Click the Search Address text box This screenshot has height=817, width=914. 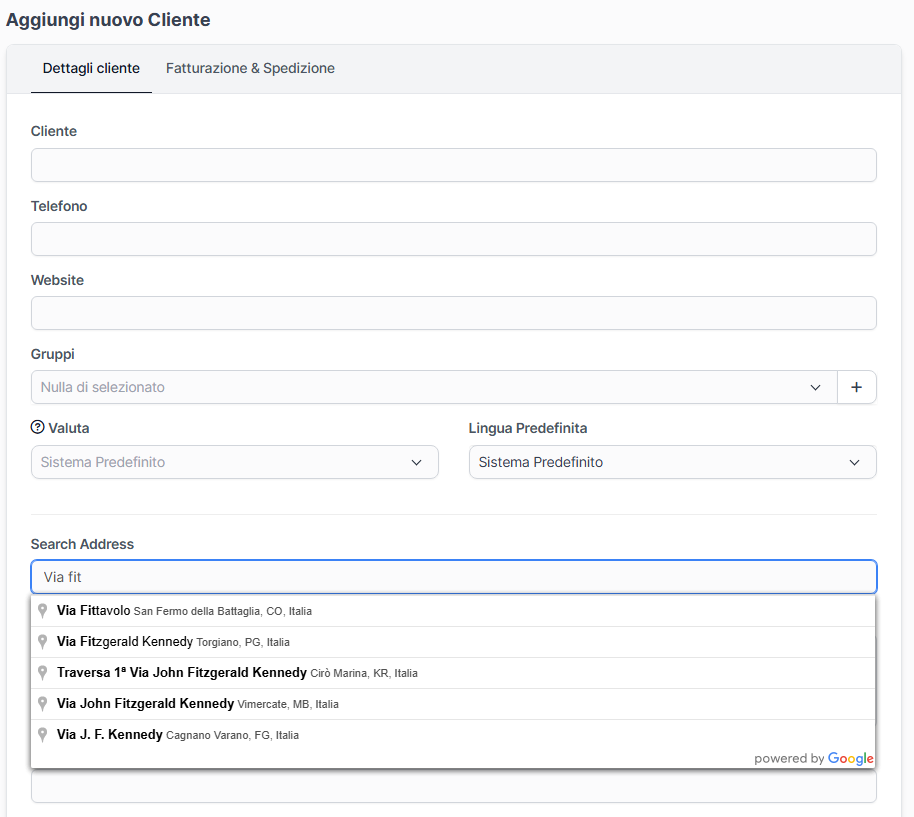(x=453, y=577)
